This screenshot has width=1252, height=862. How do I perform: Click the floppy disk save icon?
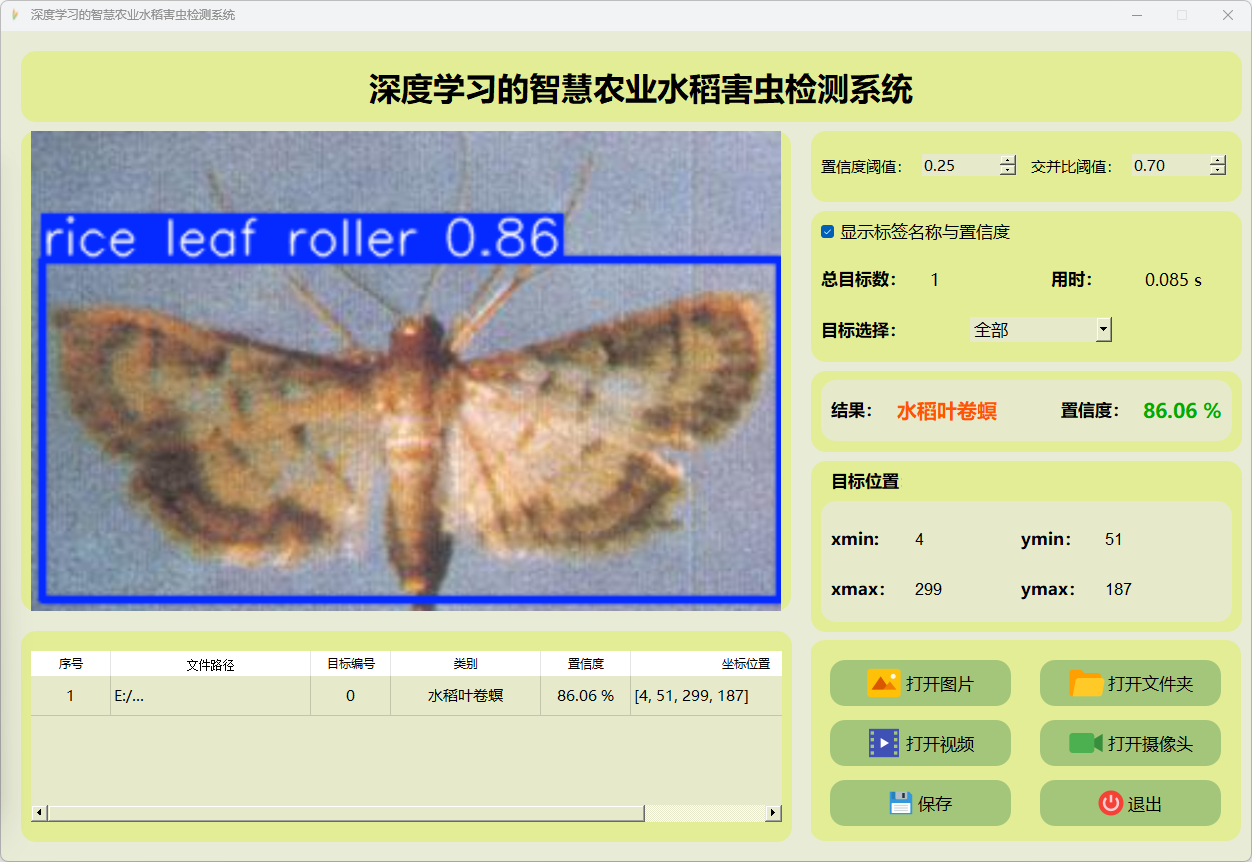pyautogui.click(x=900, y=803)
